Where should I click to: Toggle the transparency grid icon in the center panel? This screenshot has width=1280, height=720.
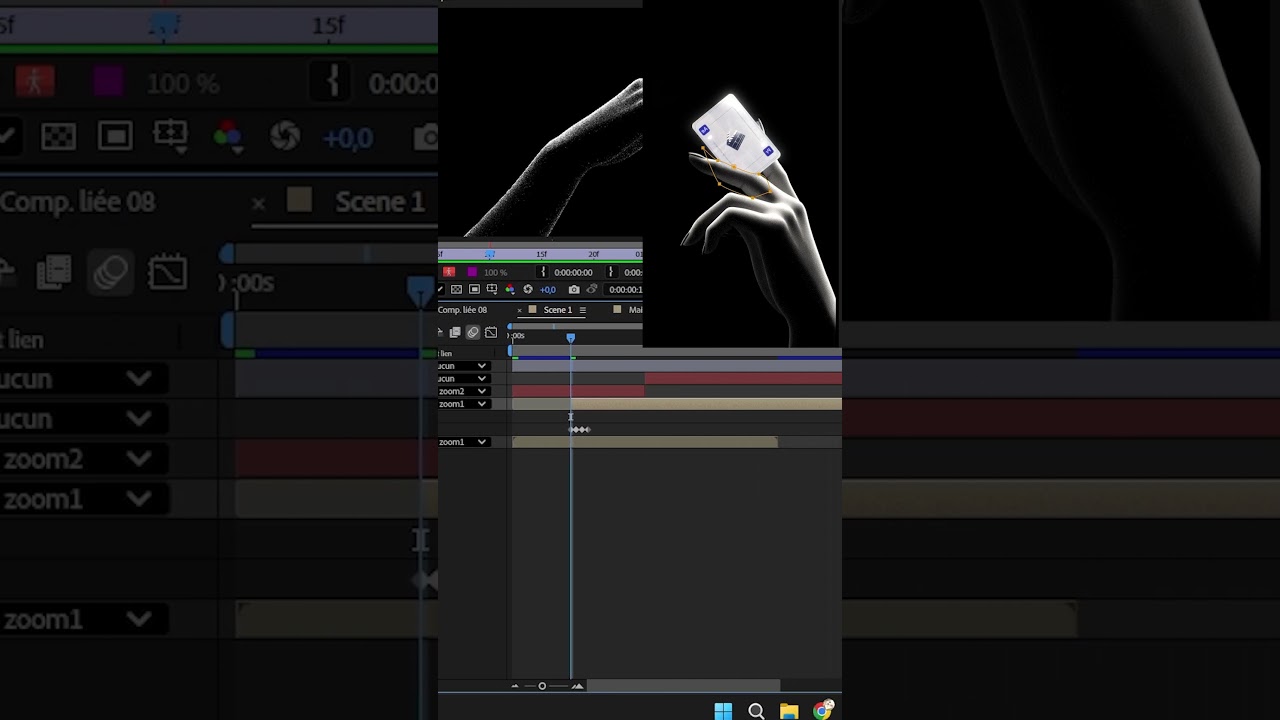[456, 290]
